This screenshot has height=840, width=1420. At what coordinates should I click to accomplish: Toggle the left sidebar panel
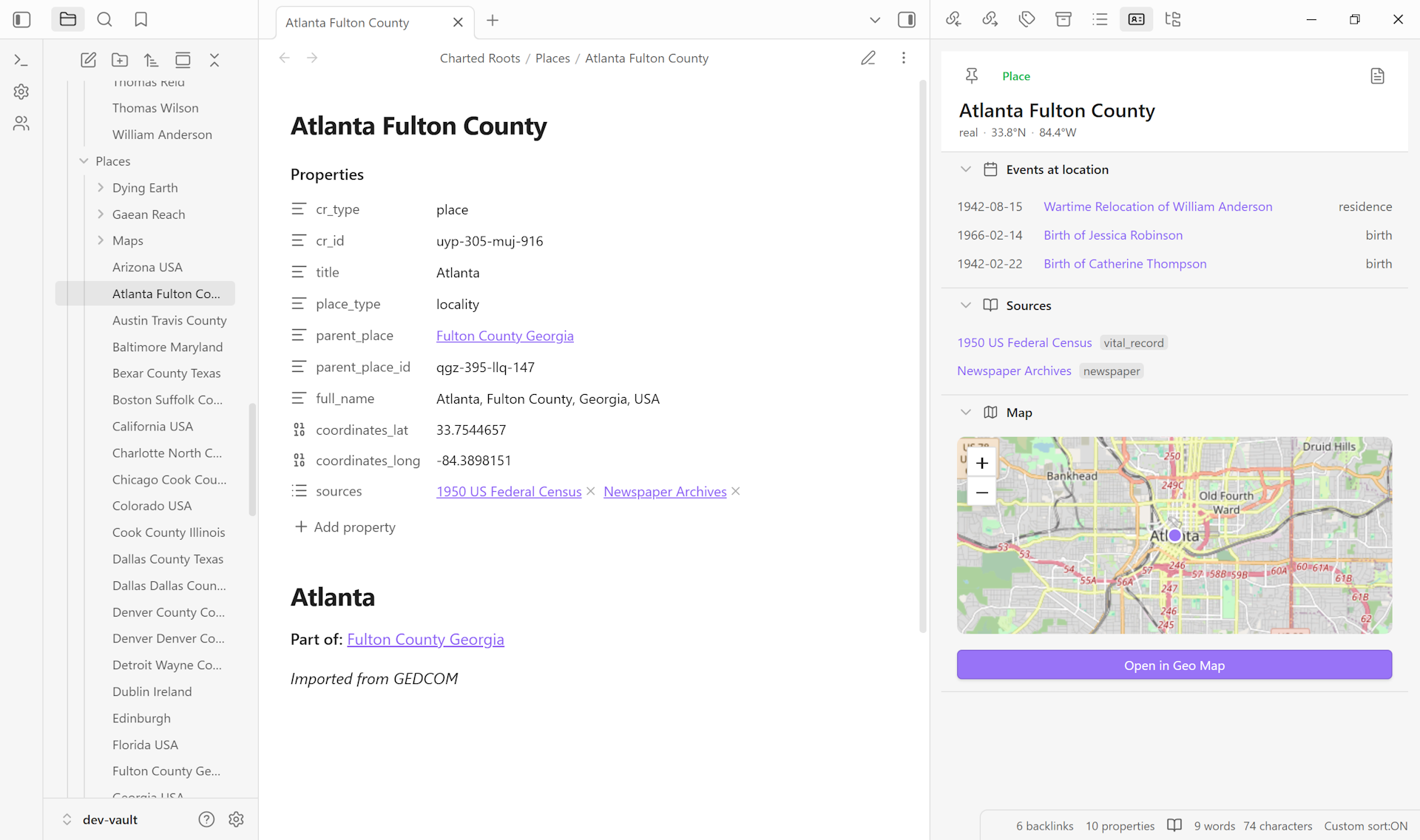(x=22, y=20)
